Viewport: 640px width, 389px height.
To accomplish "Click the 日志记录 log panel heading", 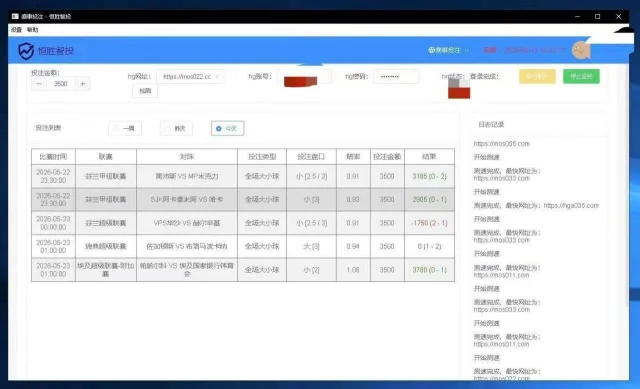I will 491,124.
